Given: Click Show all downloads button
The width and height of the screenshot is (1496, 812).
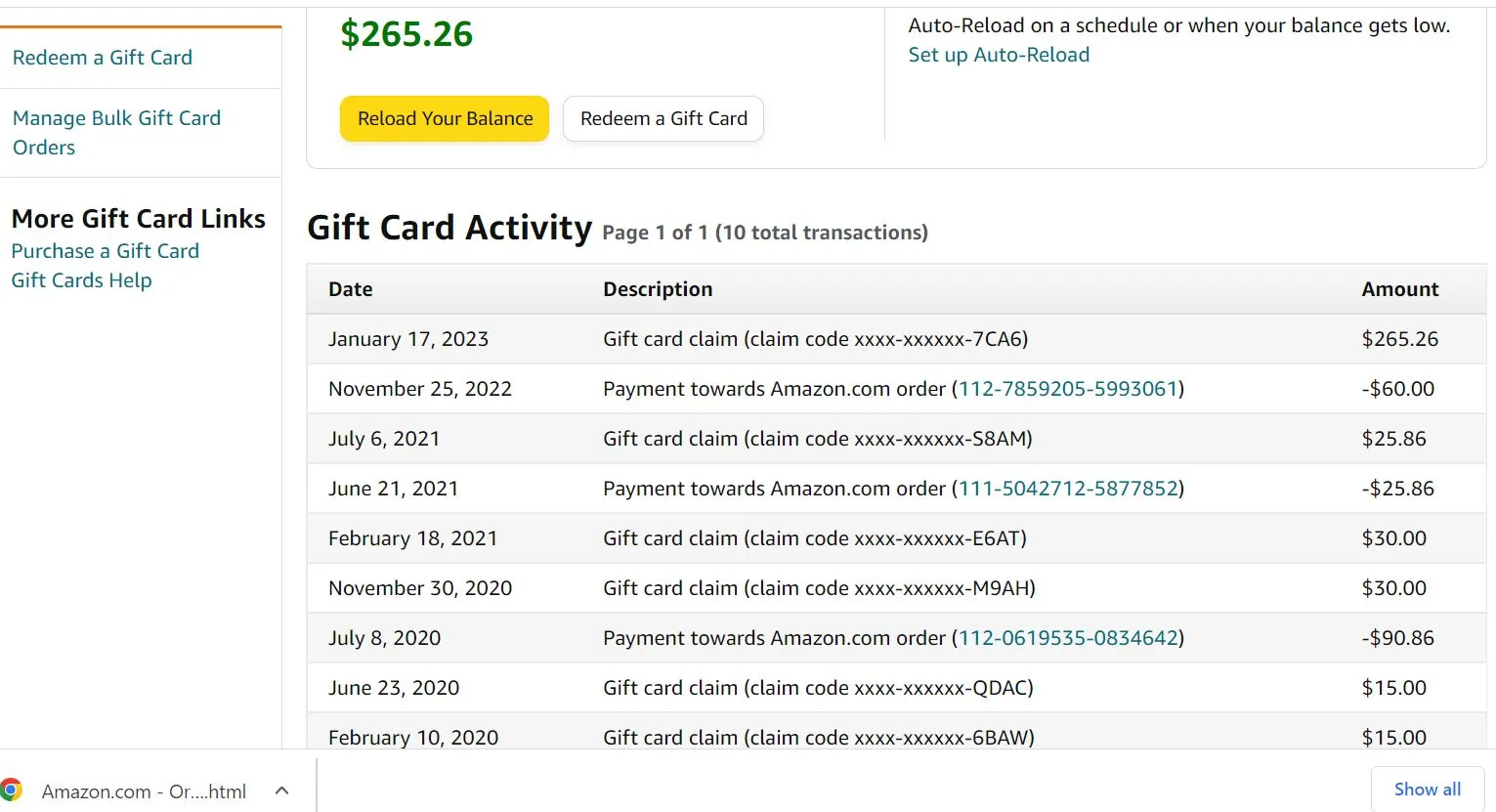Looking at the screenshot, I should [1427, 790].
